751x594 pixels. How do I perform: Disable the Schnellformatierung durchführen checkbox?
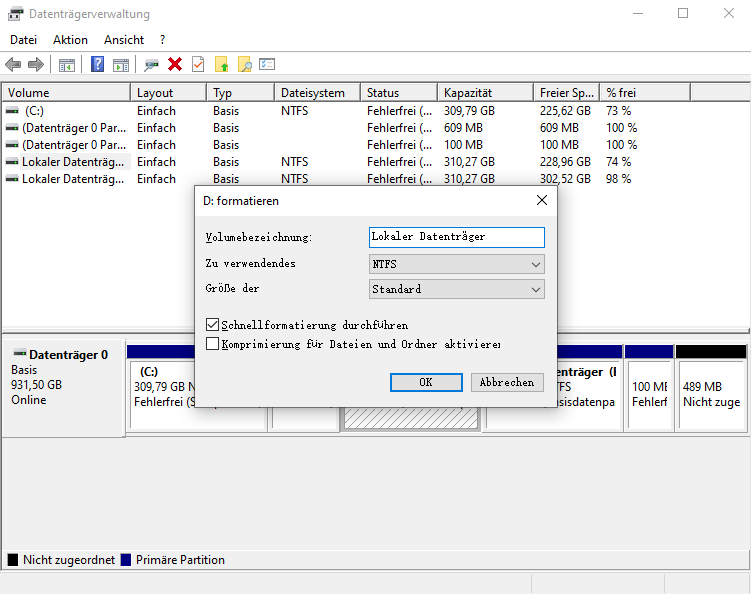[212, 325]
